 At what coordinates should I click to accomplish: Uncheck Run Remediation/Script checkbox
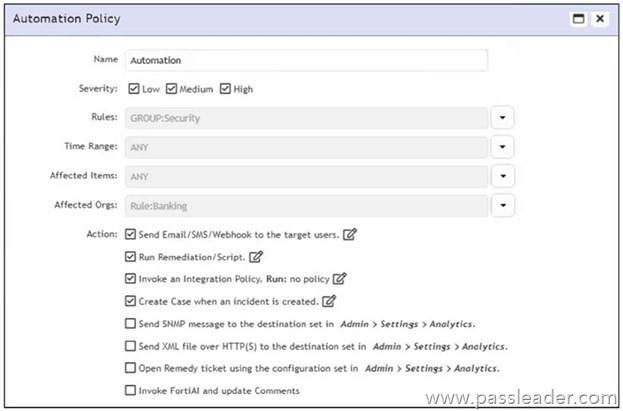132,257
